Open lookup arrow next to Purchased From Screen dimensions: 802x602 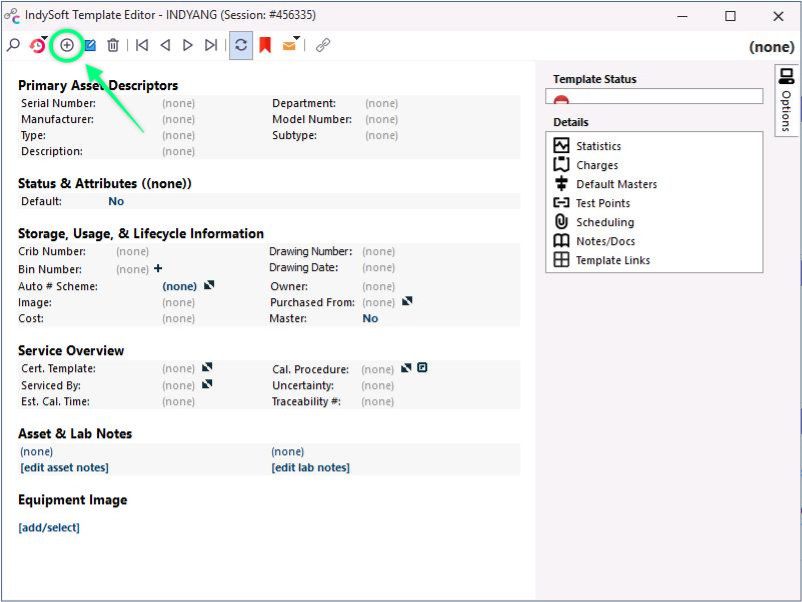click(x=407, y=301)
